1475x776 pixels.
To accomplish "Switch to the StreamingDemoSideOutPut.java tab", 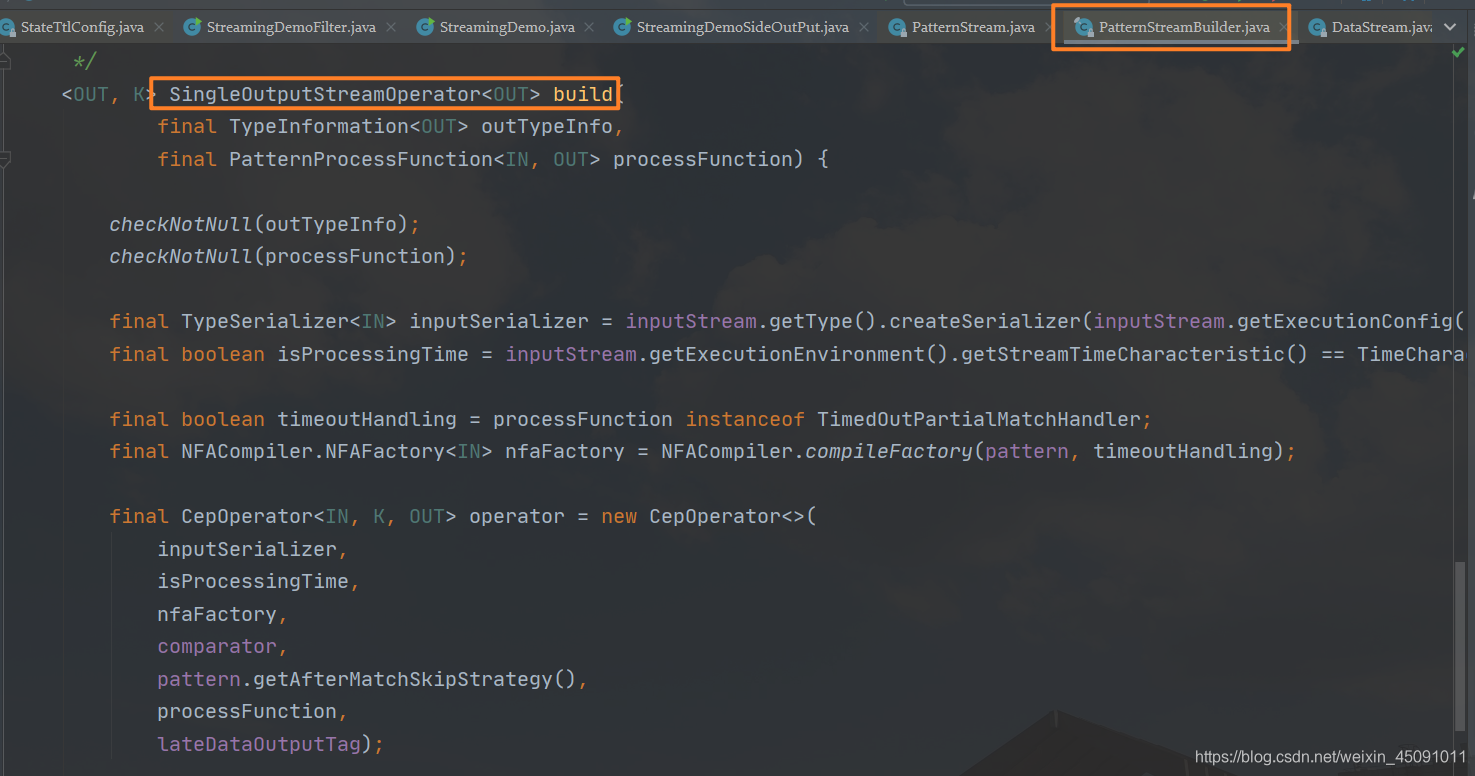I will 742,27.
